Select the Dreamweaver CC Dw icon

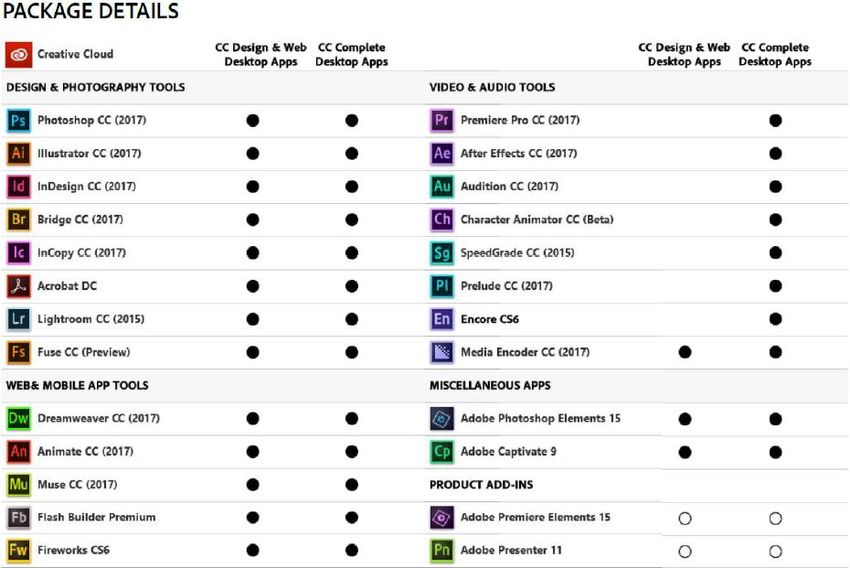coord(18,418)
